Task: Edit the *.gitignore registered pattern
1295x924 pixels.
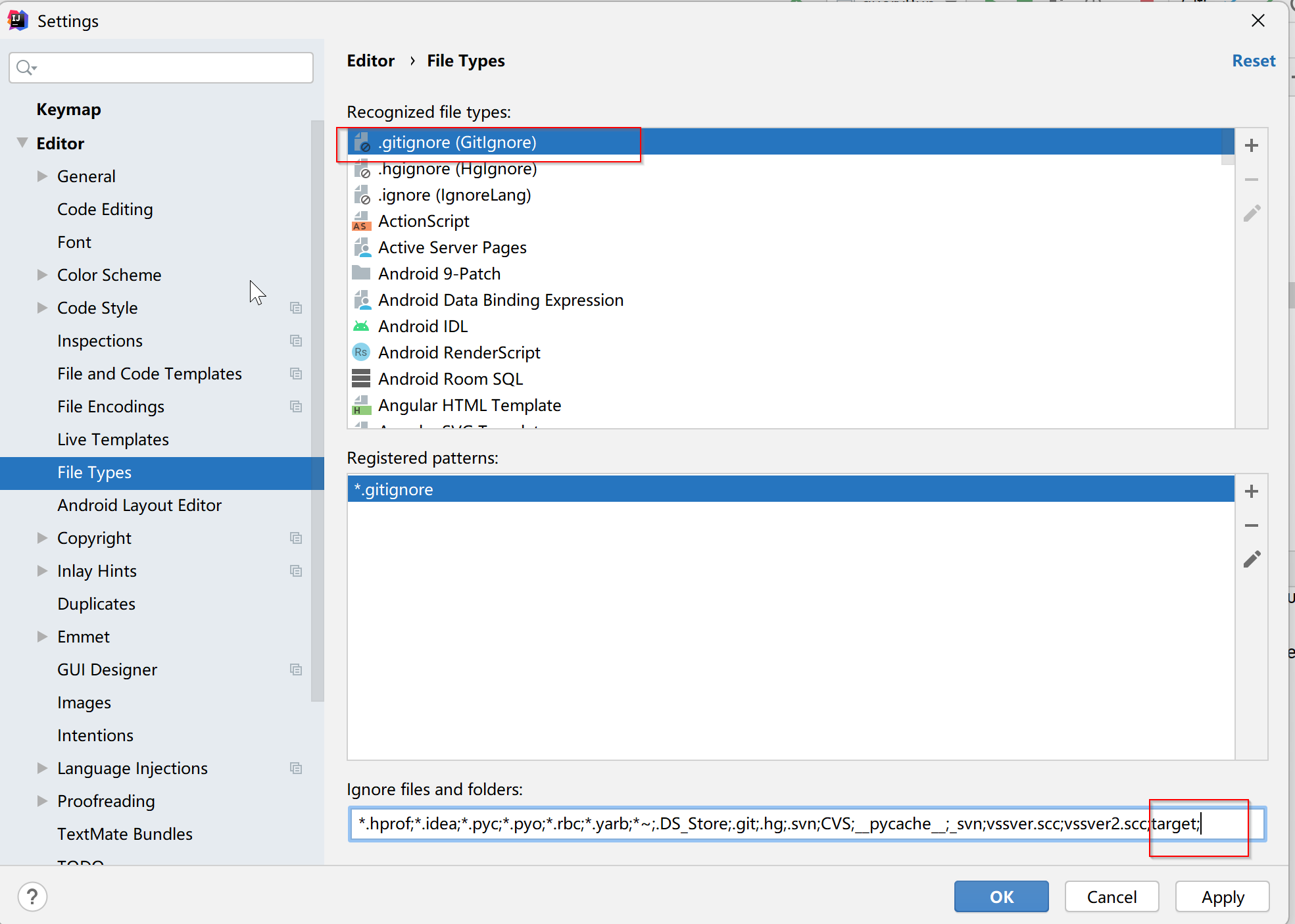Action: (x=1252, y=560)
